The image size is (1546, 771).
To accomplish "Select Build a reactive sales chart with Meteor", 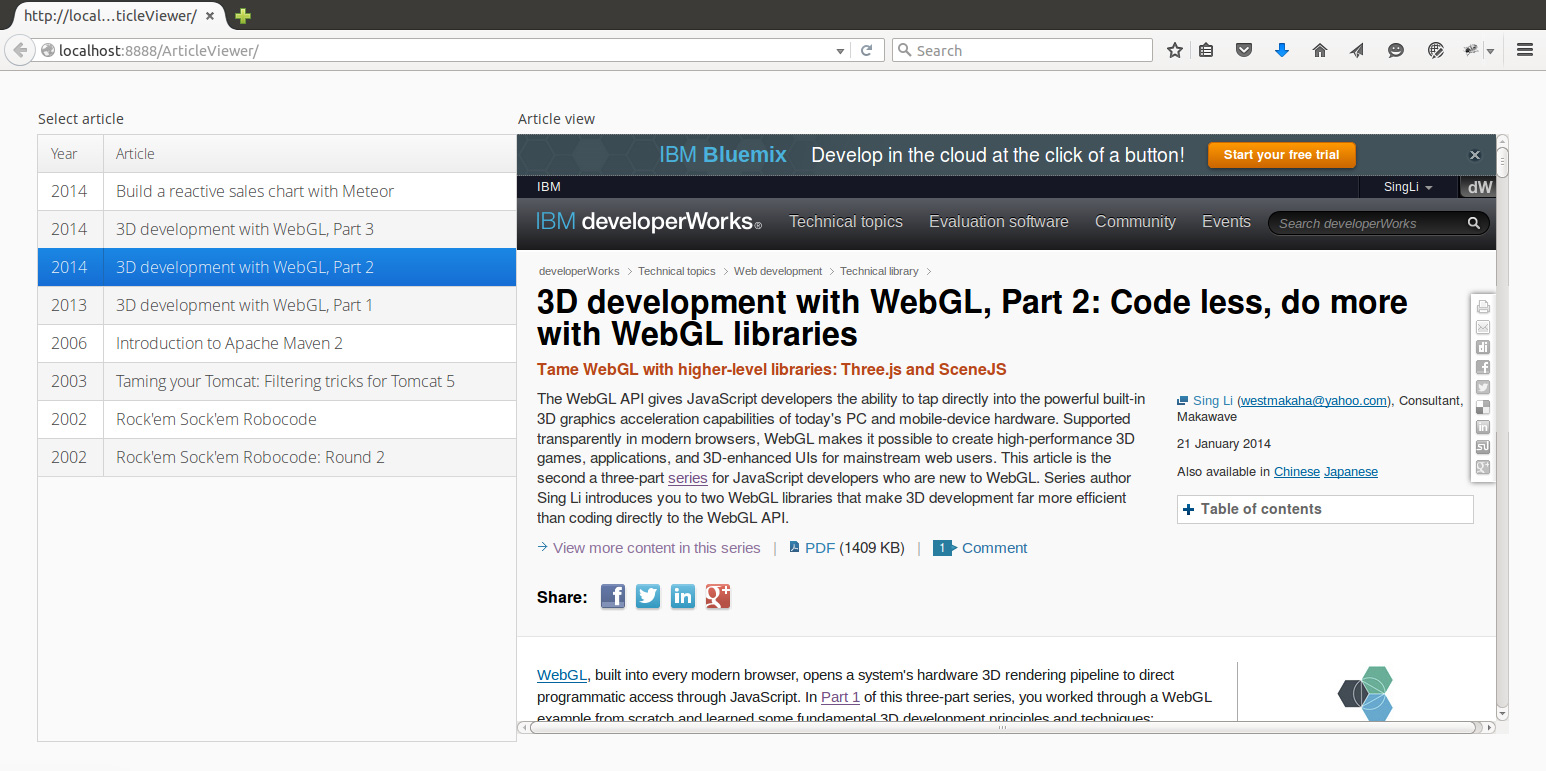I will 277,191.
